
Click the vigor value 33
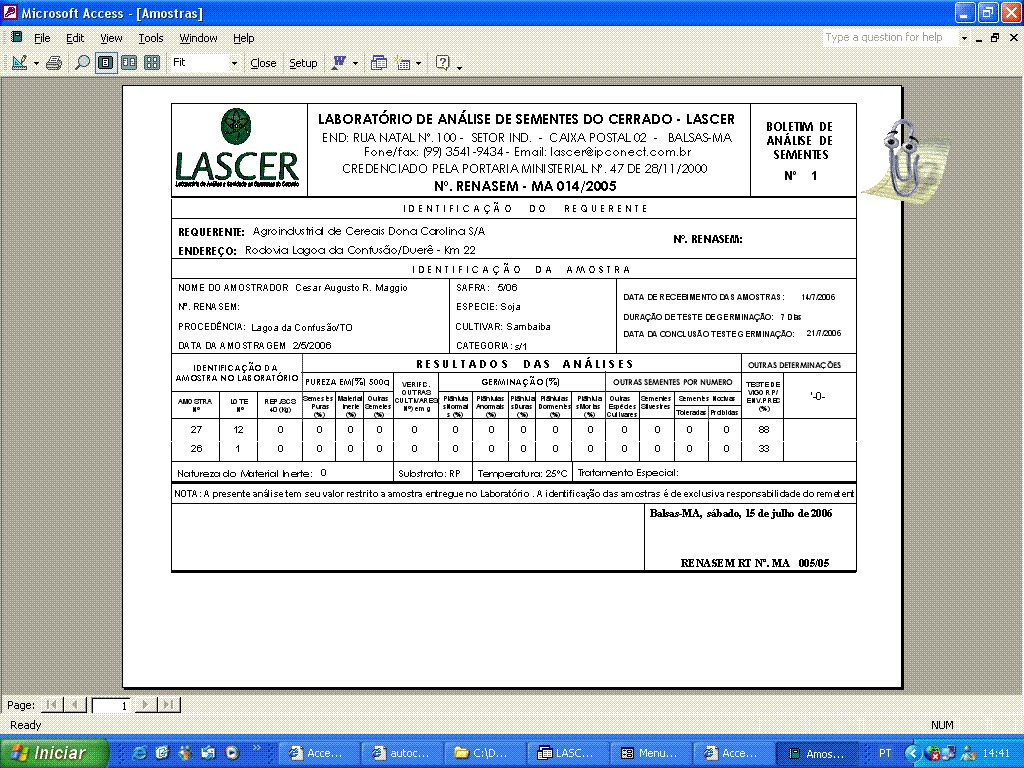pos(763,449)
